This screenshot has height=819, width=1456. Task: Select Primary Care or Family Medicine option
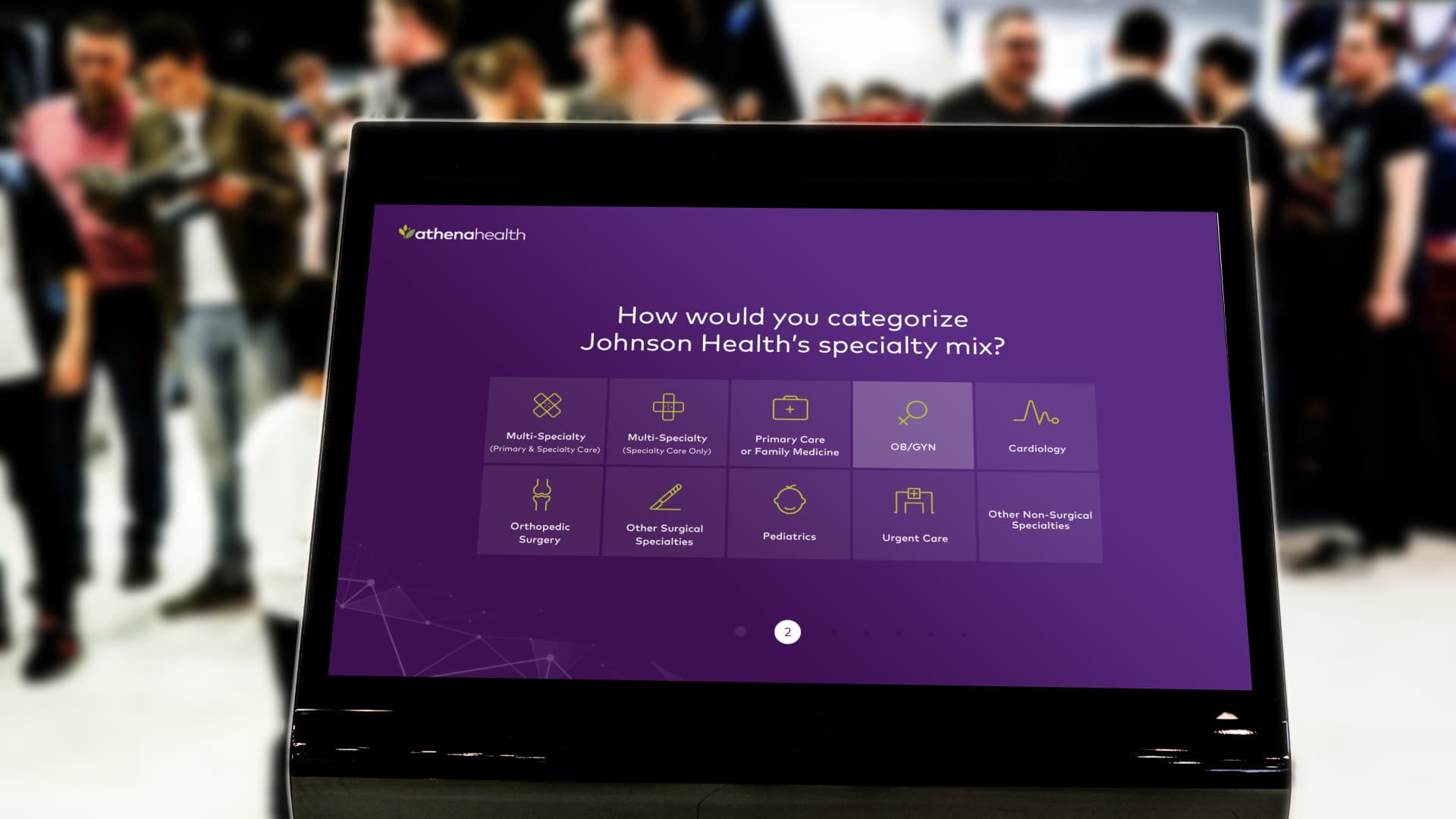point(789,423)
